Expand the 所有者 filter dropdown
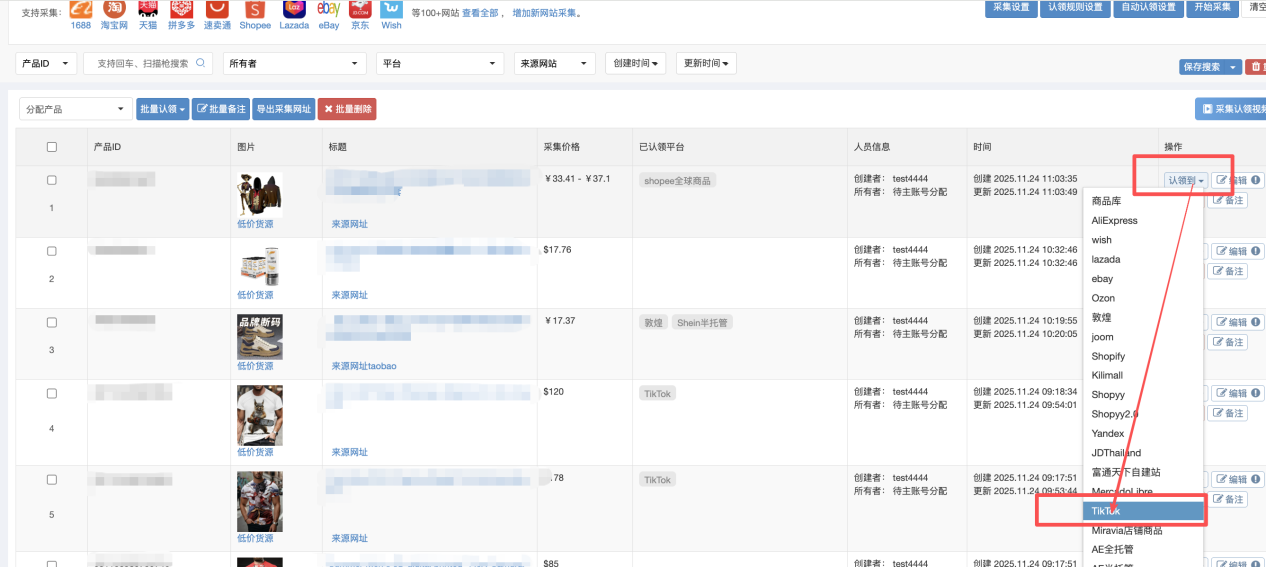 (294, 63)
